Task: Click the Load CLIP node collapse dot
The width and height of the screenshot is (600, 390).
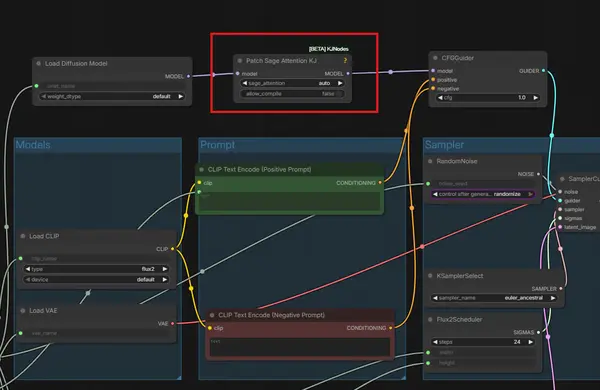Action: tap(23, 236)
